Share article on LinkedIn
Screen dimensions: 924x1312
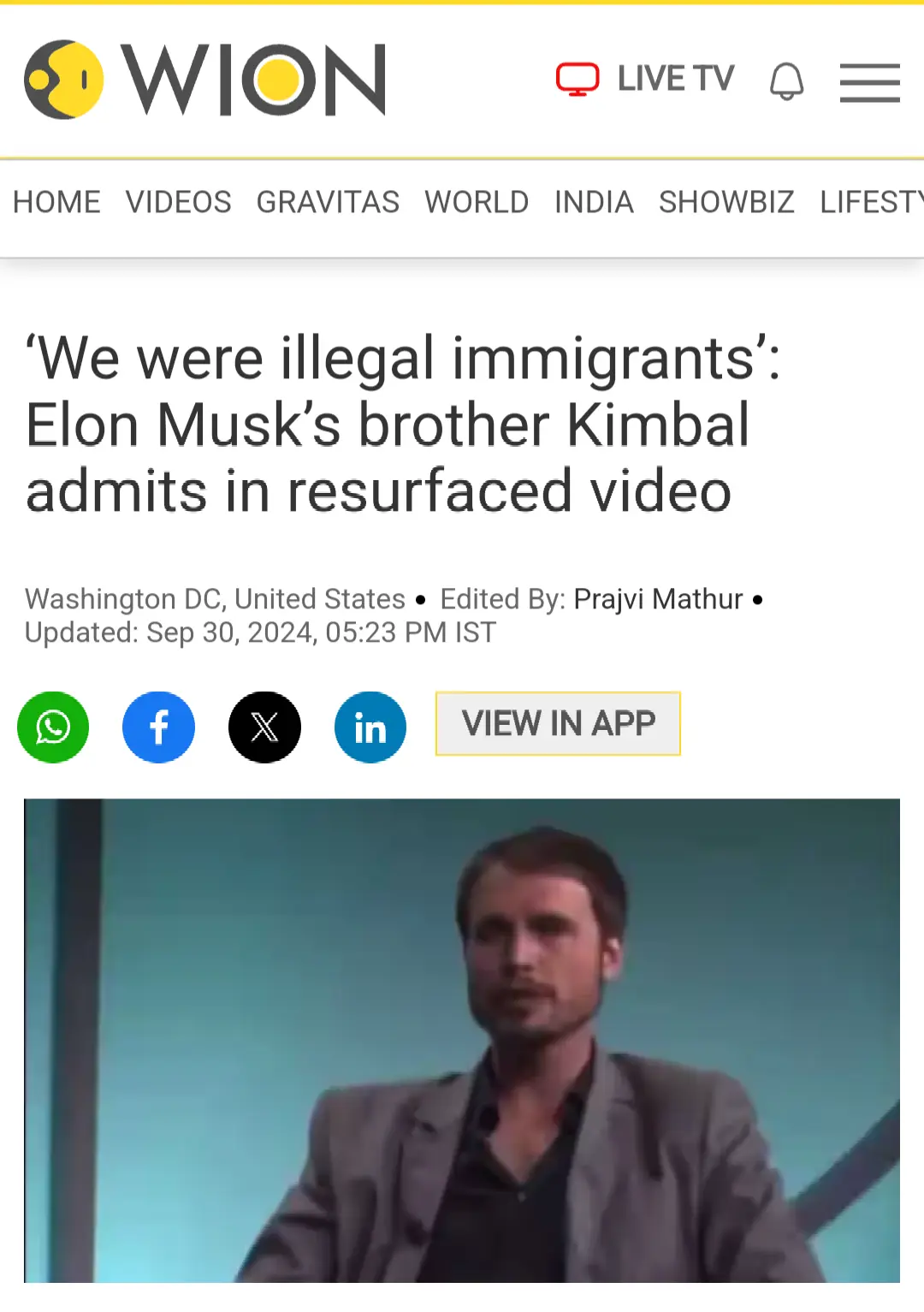(x=370, y=727)
